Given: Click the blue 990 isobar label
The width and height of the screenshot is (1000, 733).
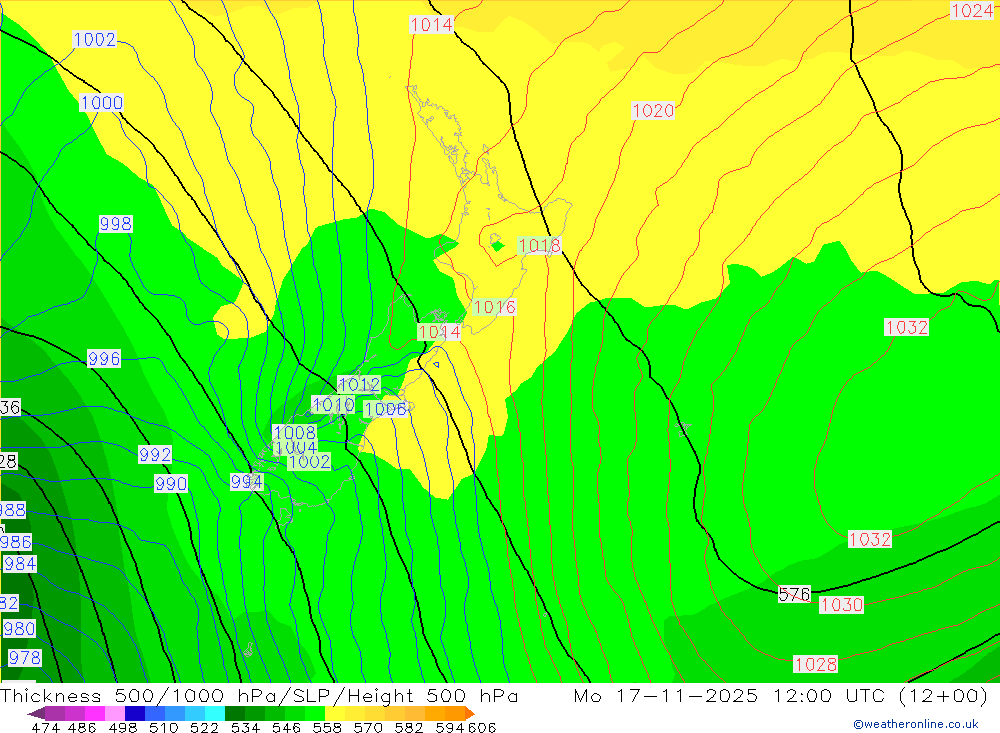Looking at the screenshot, I should [171, 484].
